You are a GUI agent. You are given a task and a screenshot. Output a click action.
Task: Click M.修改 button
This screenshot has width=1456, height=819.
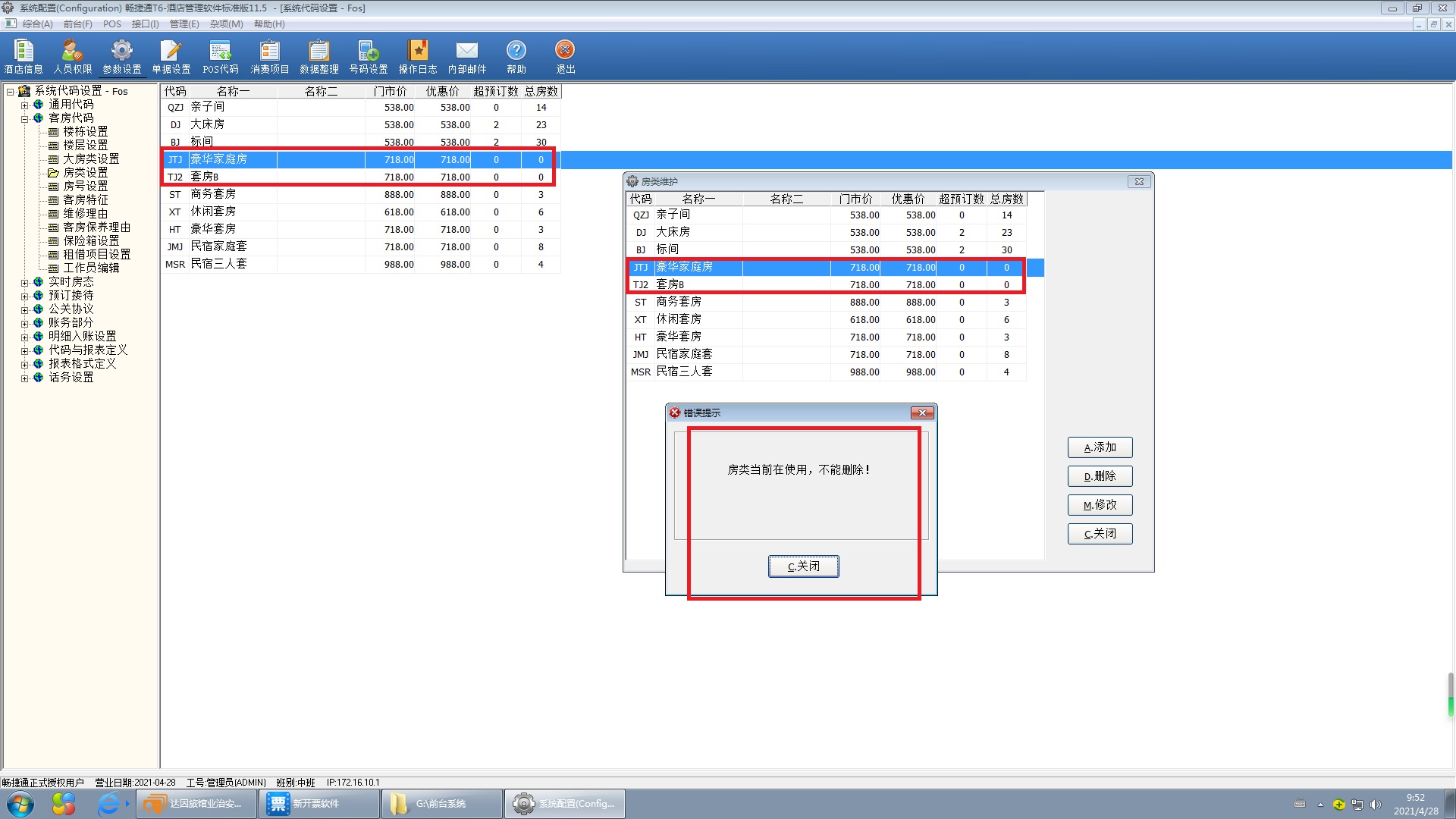point(1100,505)
